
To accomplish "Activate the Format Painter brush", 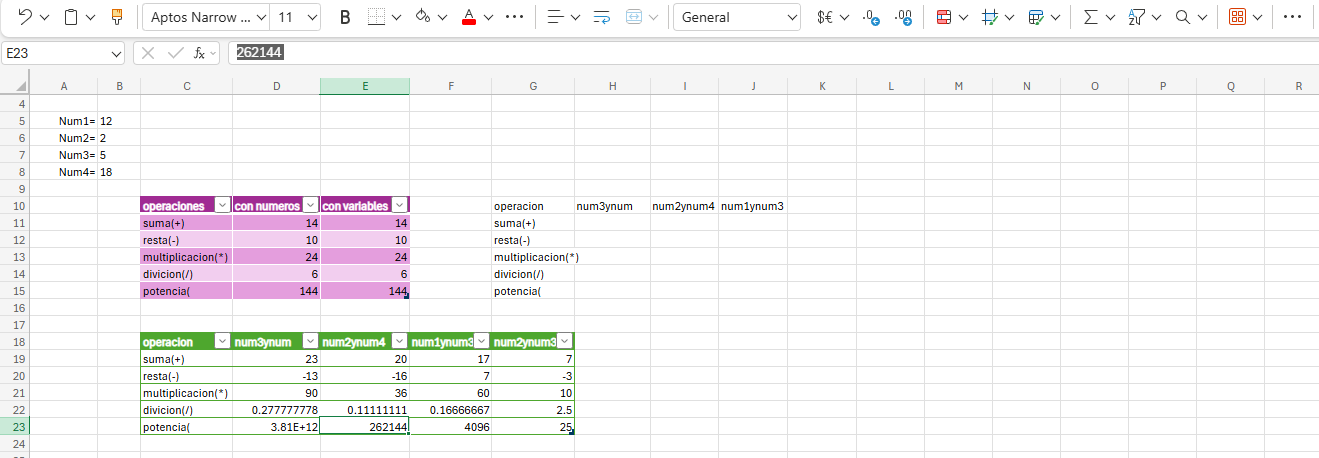I will pyautogui.click(x=117, y=17).
